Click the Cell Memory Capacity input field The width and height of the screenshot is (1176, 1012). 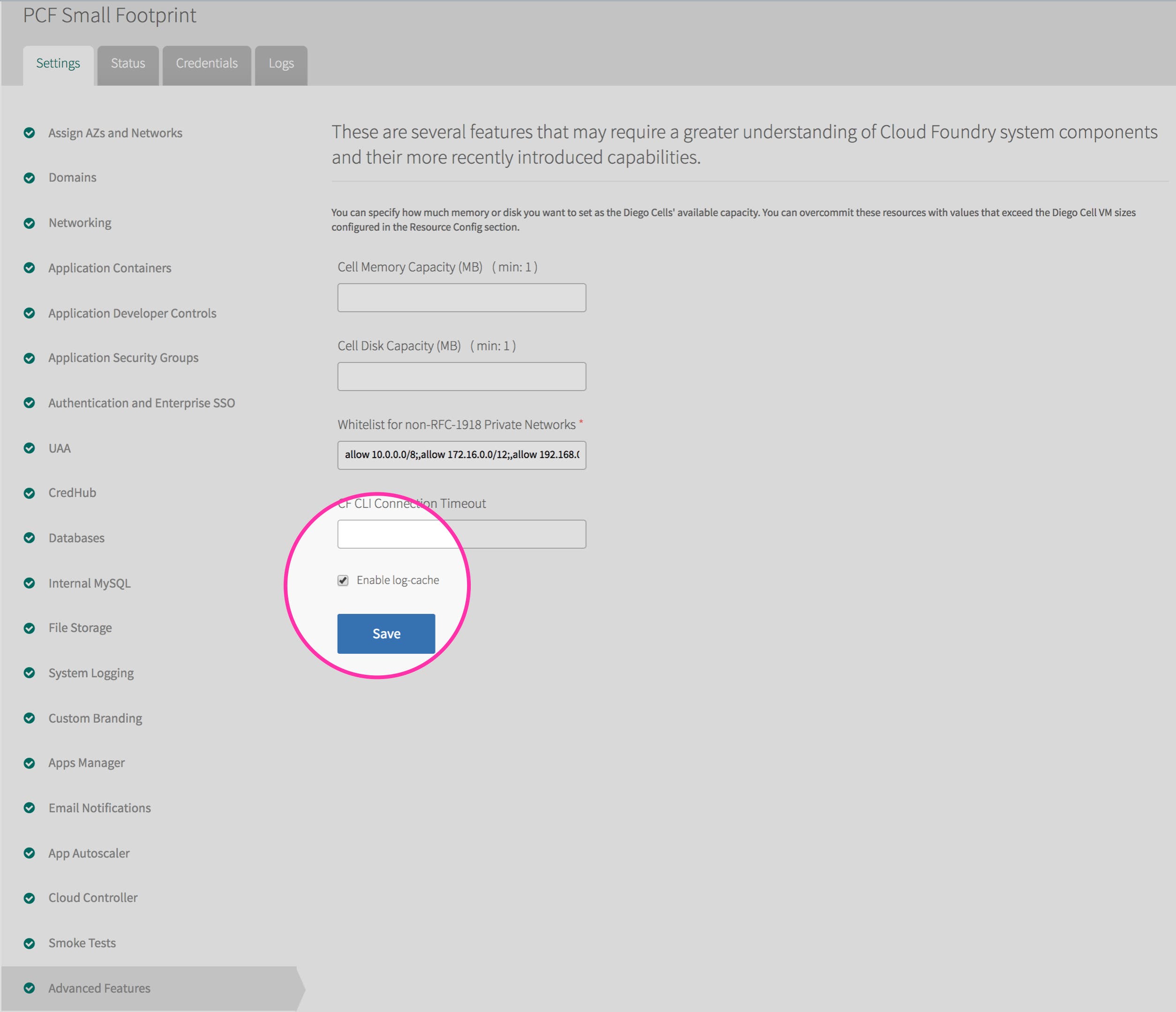point(461,297)
